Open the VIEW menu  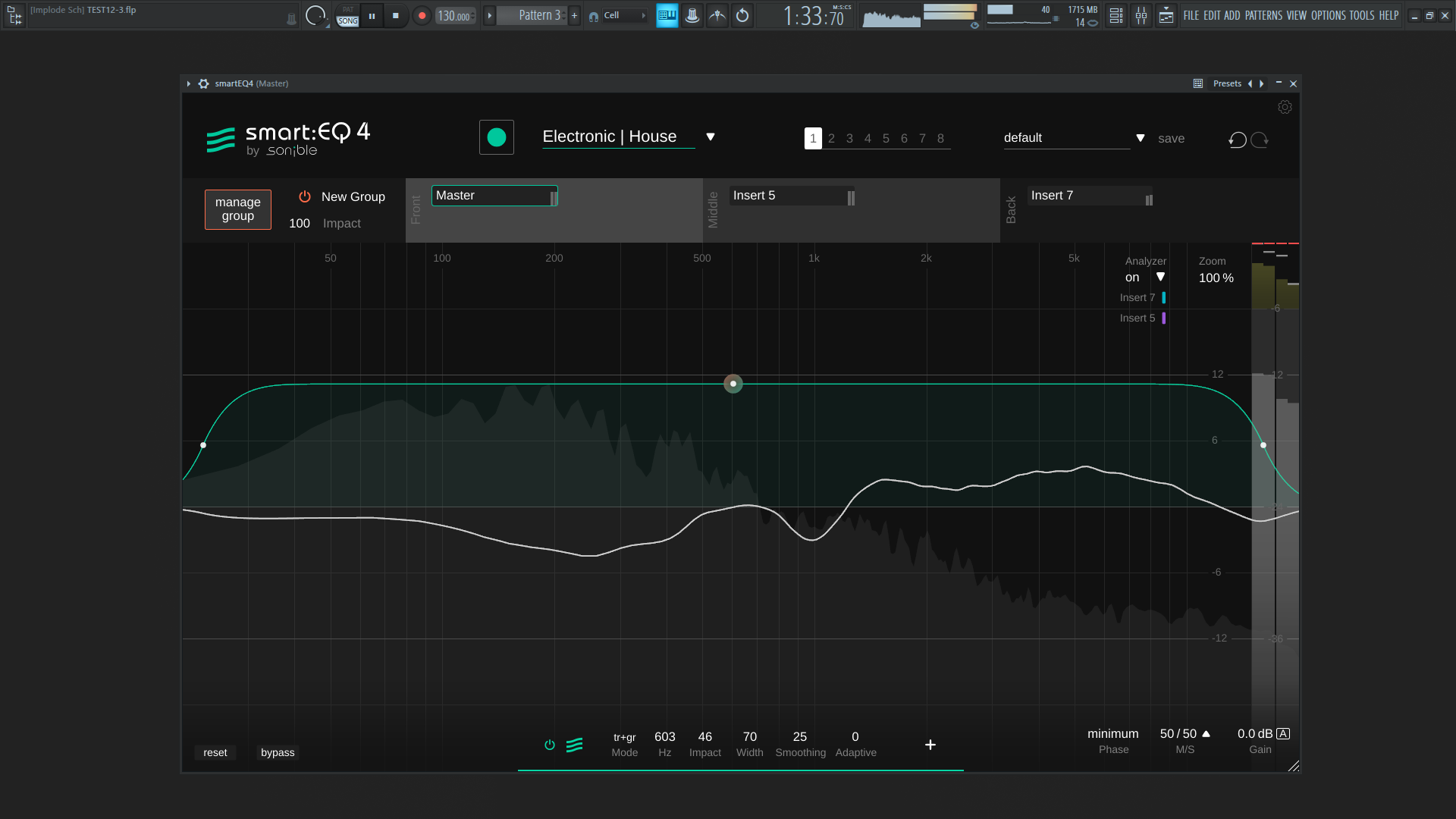pyautogui.click(x=1296, y=15)
